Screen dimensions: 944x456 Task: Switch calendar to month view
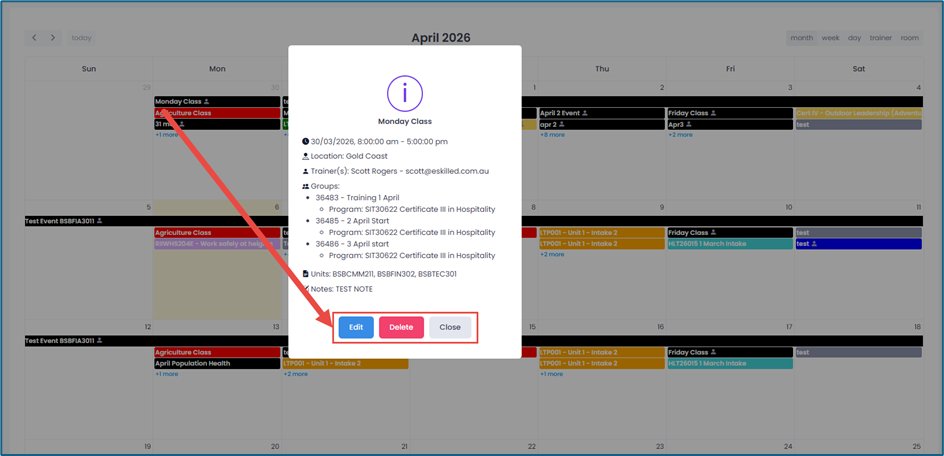click(801, 38)
